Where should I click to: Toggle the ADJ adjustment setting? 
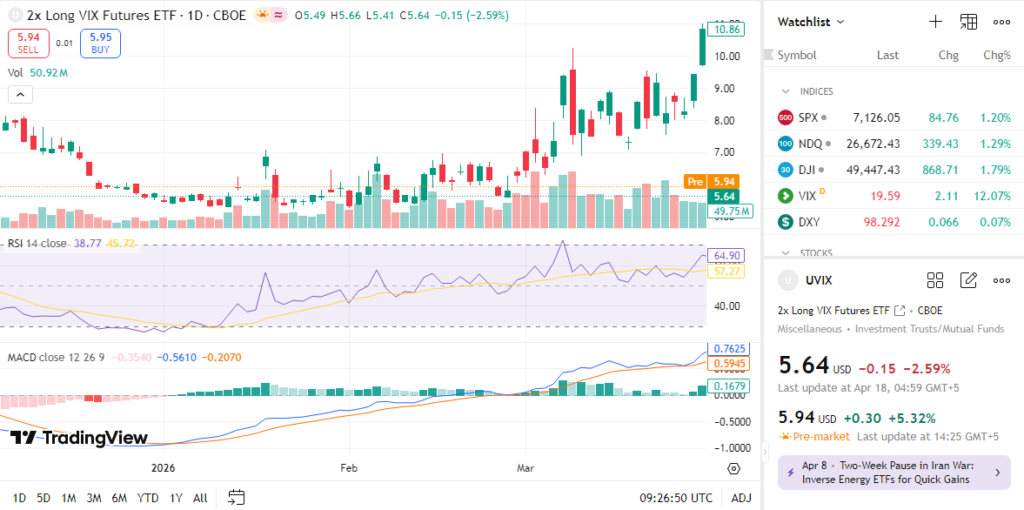[741, 497]
